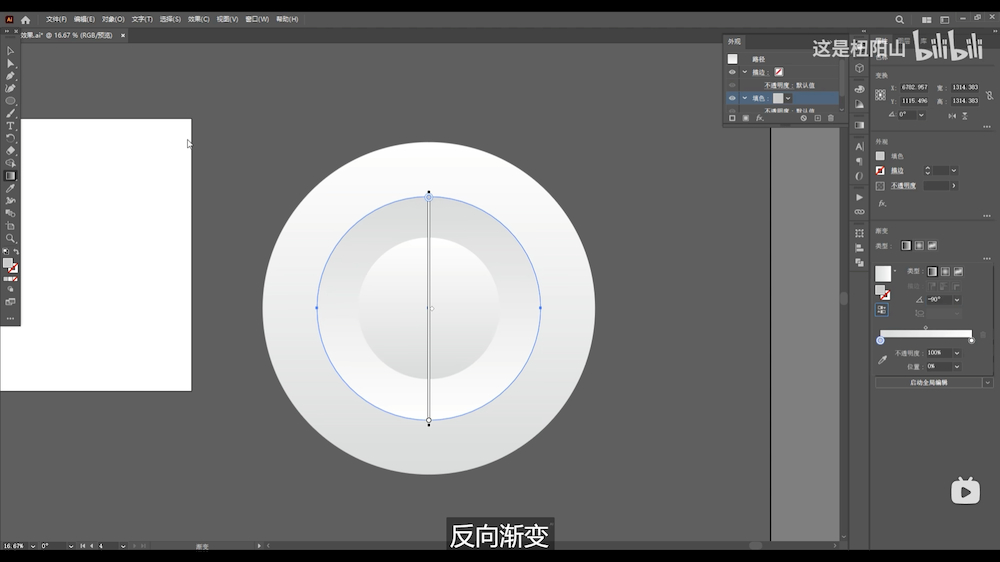Select the Type tool
The height and width of the screenshot is (562, 1000).
[10, 126]
